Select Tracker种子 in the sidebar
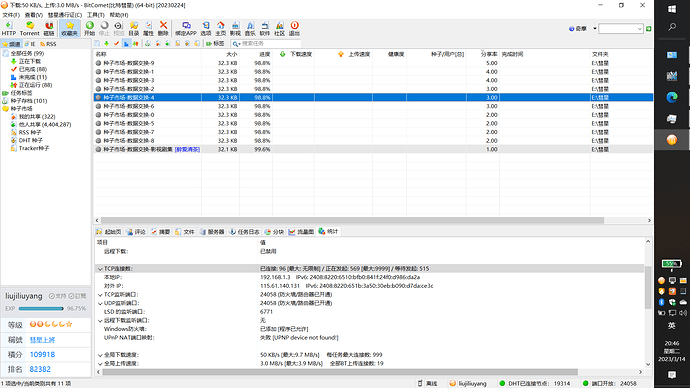This screenshot has width=690, height=388. point(34,148)
